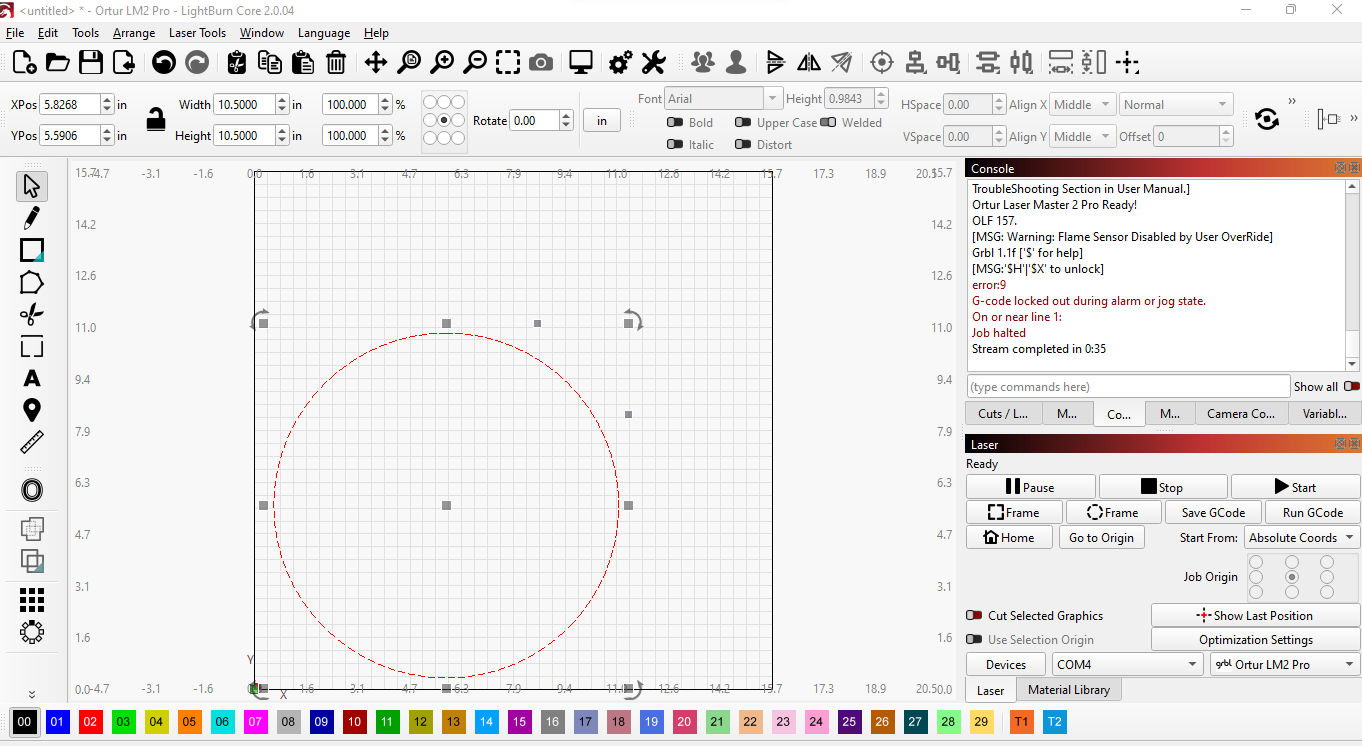Click the Measure ruler tool
1362x746 pixels.
(x=31, y=442)
